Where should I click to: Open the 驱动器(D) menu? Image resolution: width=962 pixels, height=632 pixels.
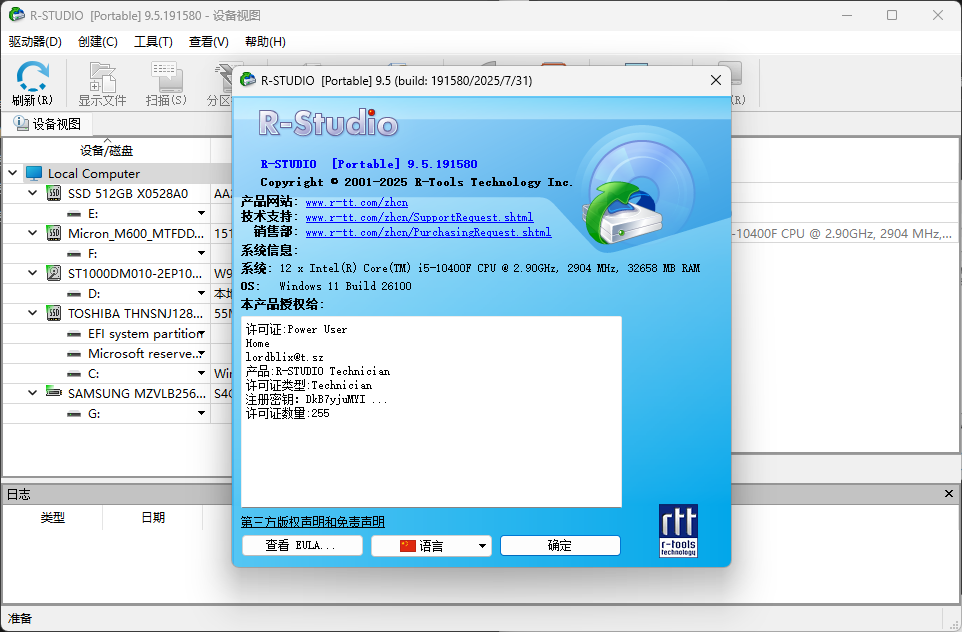35,42
